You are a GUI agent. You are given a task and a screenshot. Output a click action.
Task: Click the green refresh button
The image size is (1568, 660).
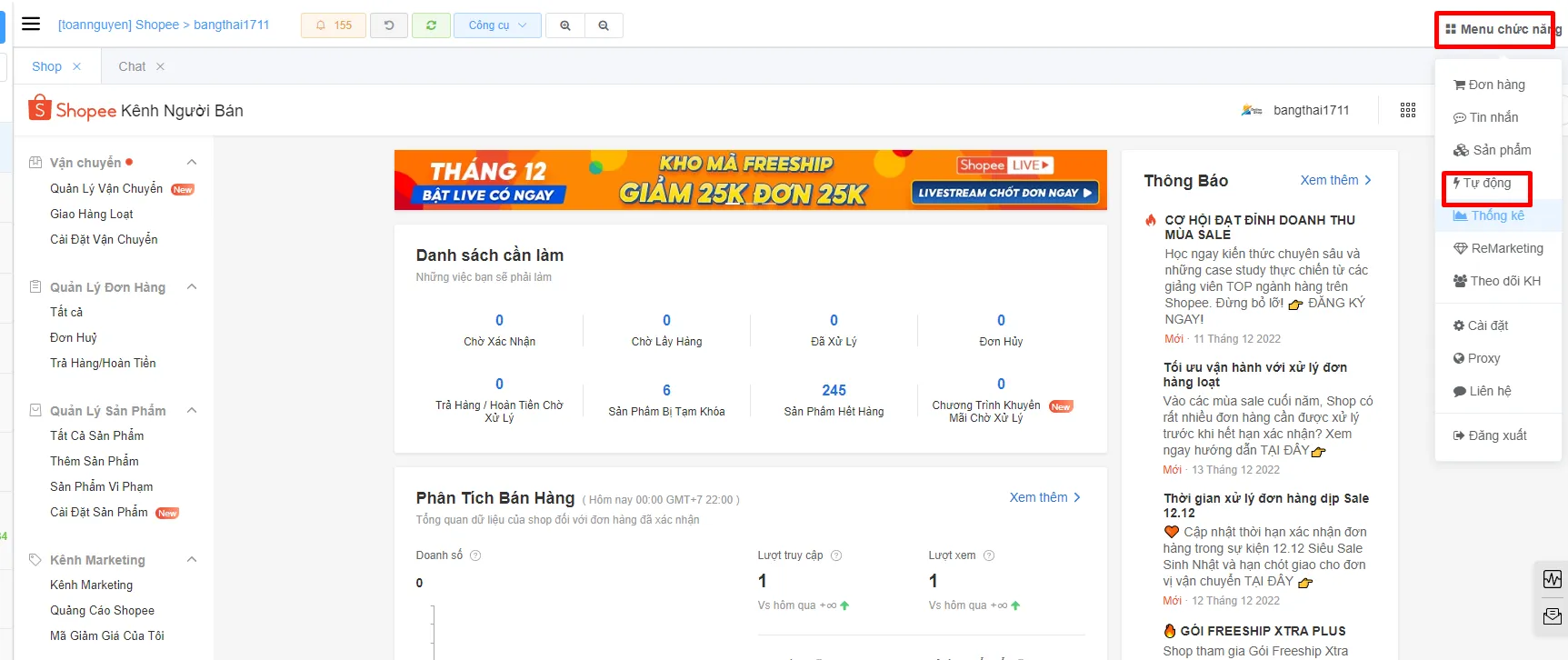(x=431, y=25)
